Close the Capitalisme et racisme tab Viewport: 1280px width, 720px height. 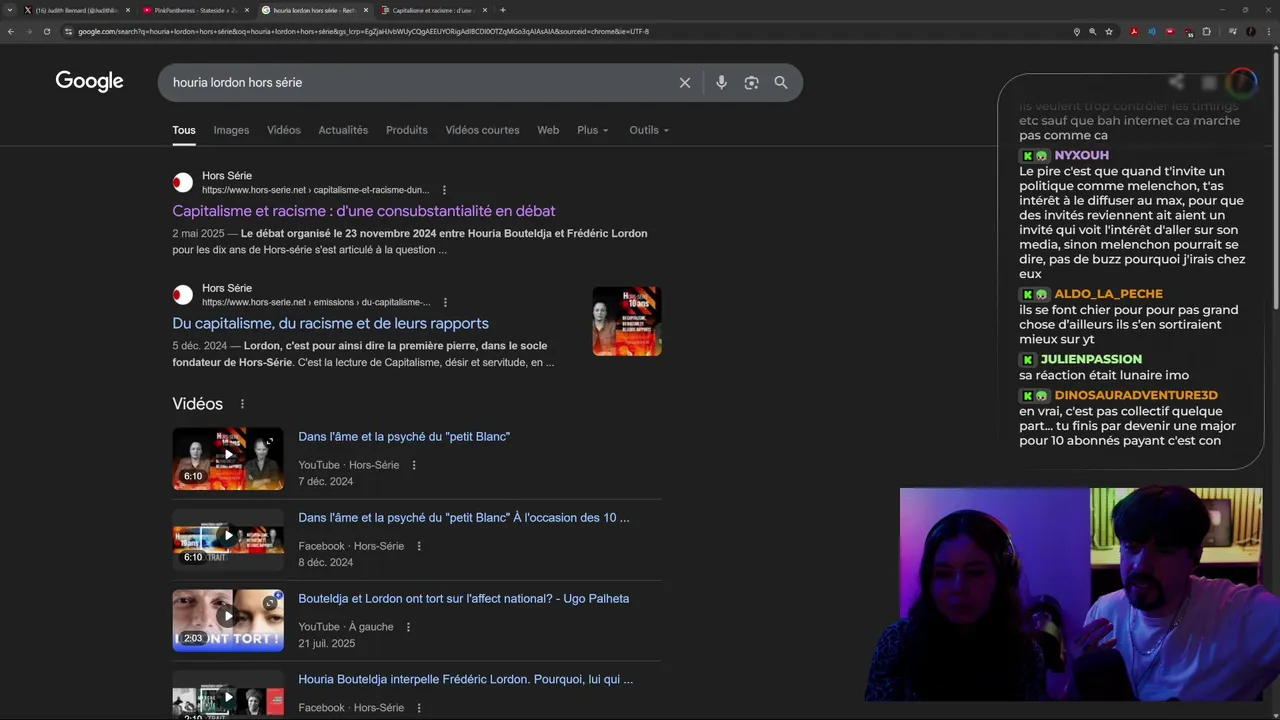coord(485,10)
